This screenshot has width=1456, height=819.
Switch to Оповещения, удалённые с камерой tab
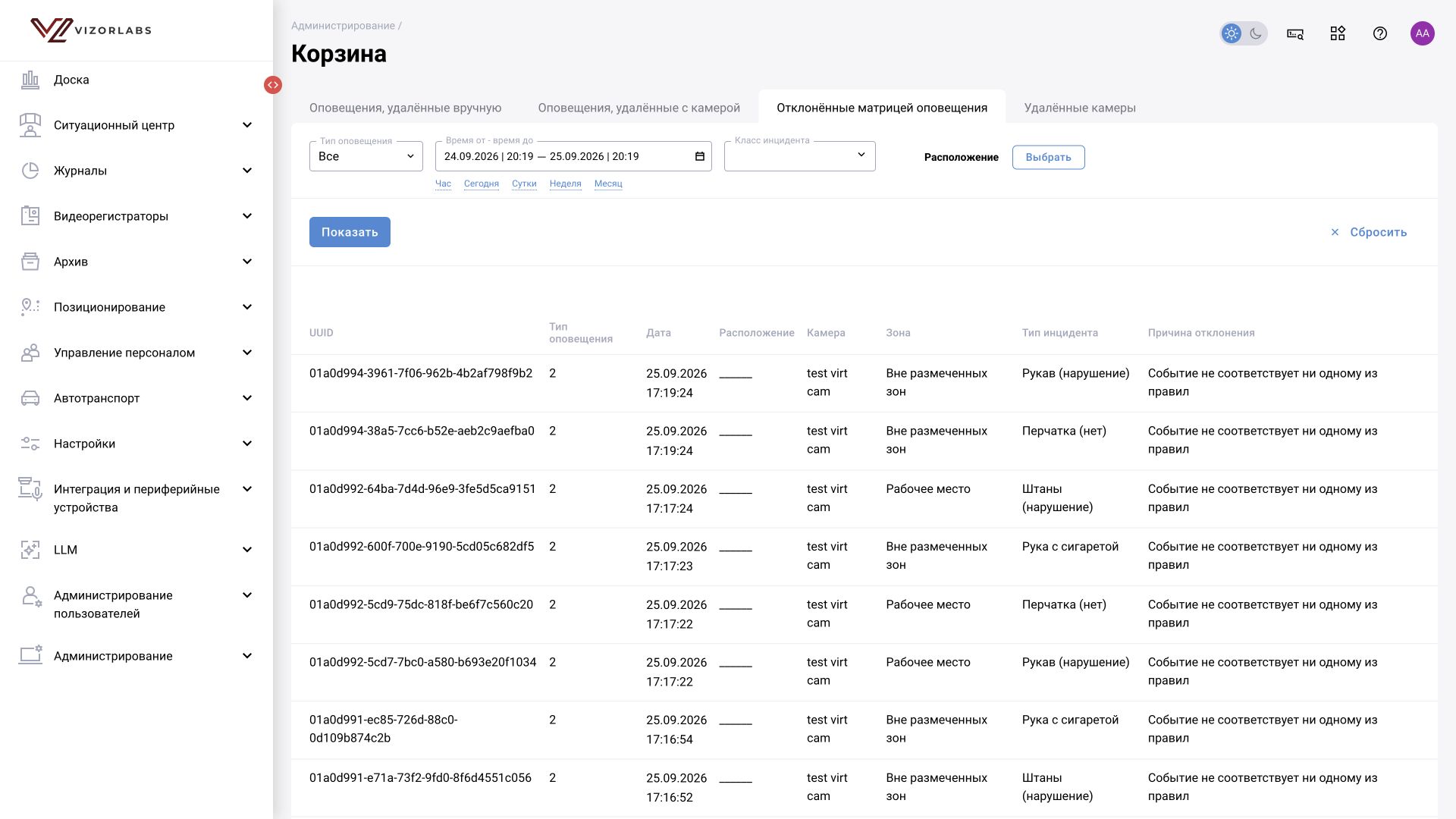click(x=639, y=108)
